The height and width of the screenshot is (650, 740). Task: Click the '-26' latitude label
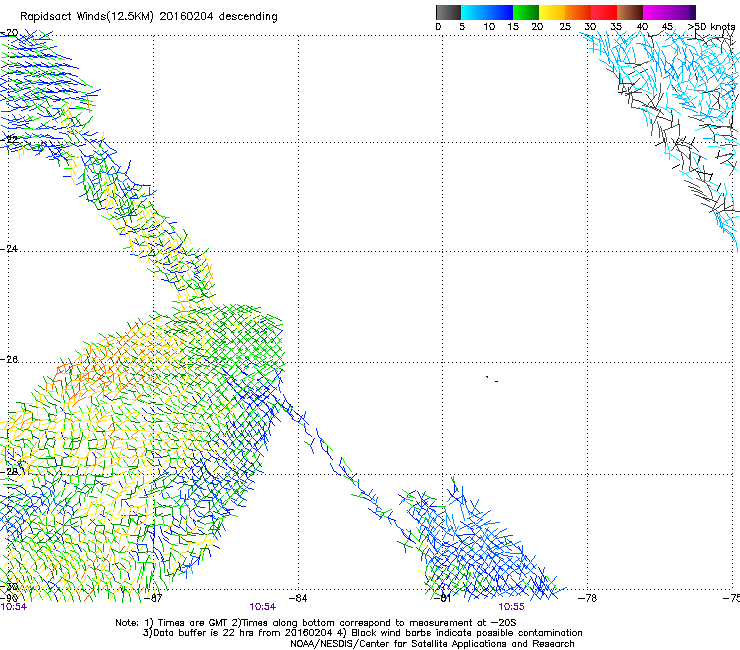coord(9,360)
